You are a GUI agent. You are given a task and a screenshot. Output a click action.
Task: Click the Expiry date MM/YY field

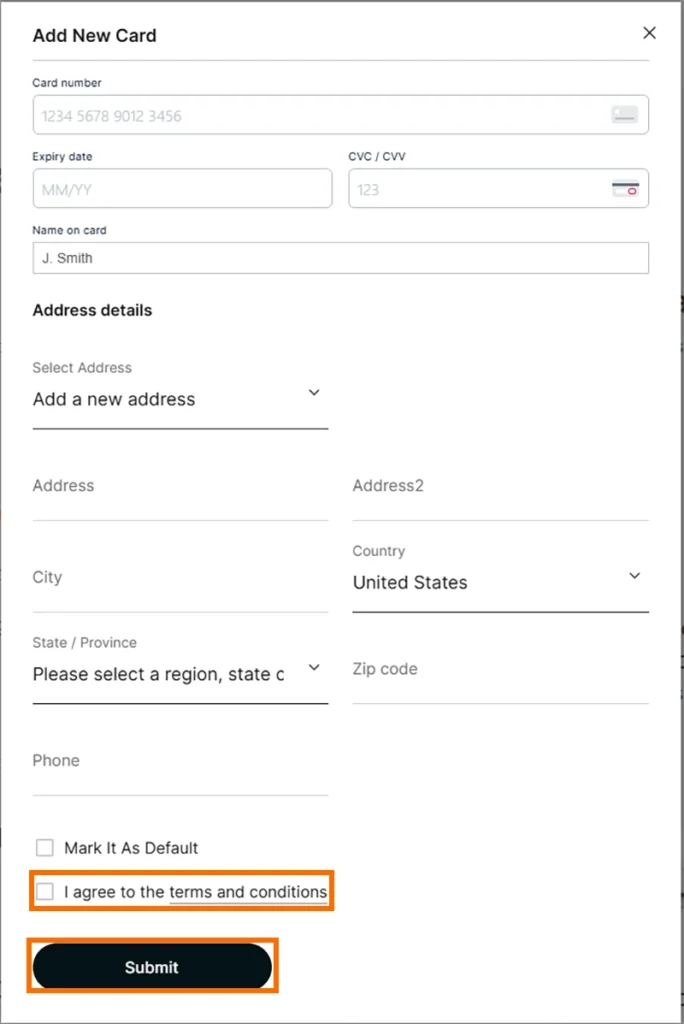pyautogui.click(x=182, y=189)
